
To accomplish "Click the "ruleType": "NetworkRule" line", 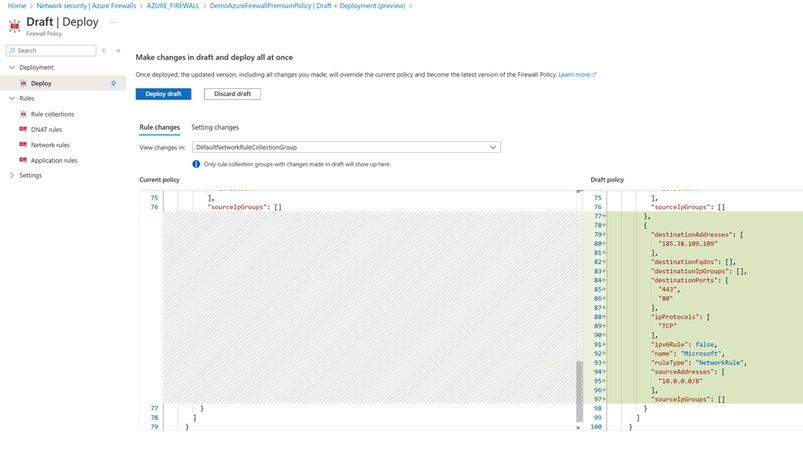I will pos(699,363).
